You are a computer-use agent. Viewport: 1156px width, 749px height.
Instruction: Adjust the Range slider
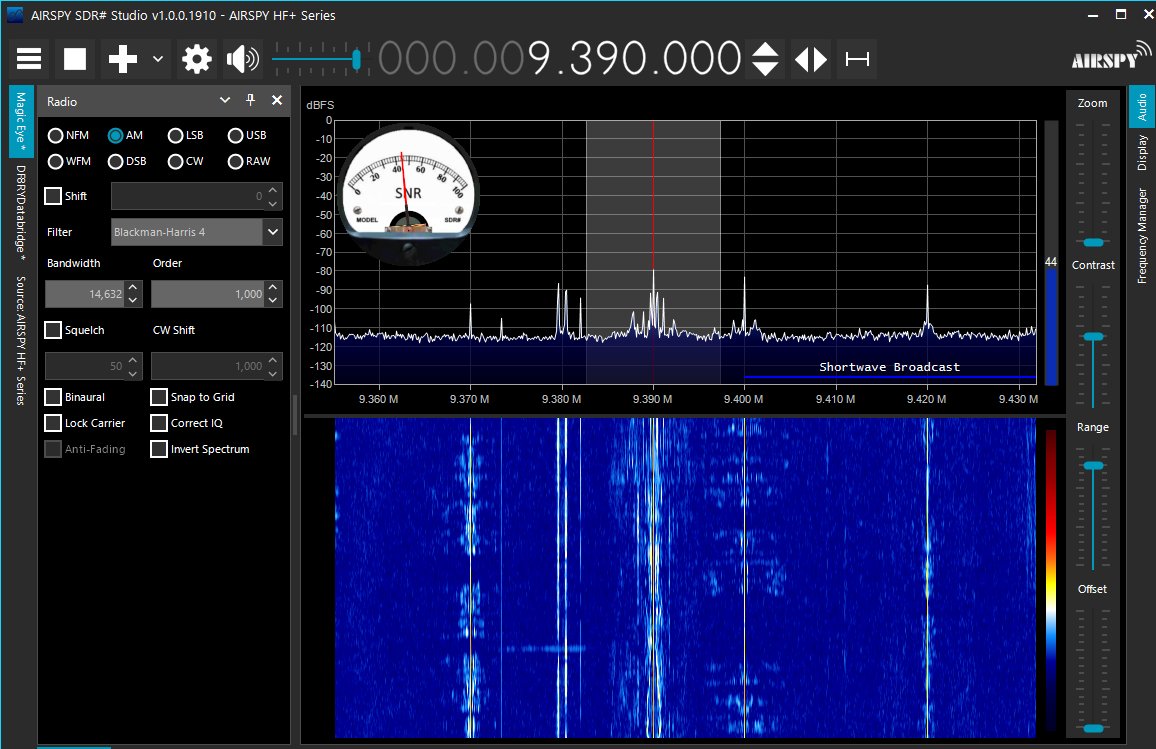point(1093,466)
